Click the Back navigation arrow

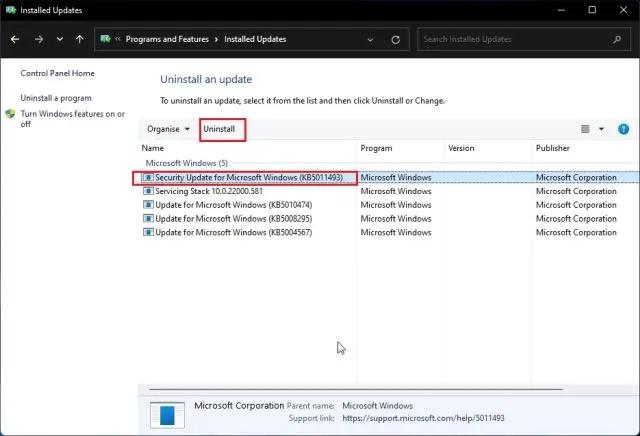[15, 40]
